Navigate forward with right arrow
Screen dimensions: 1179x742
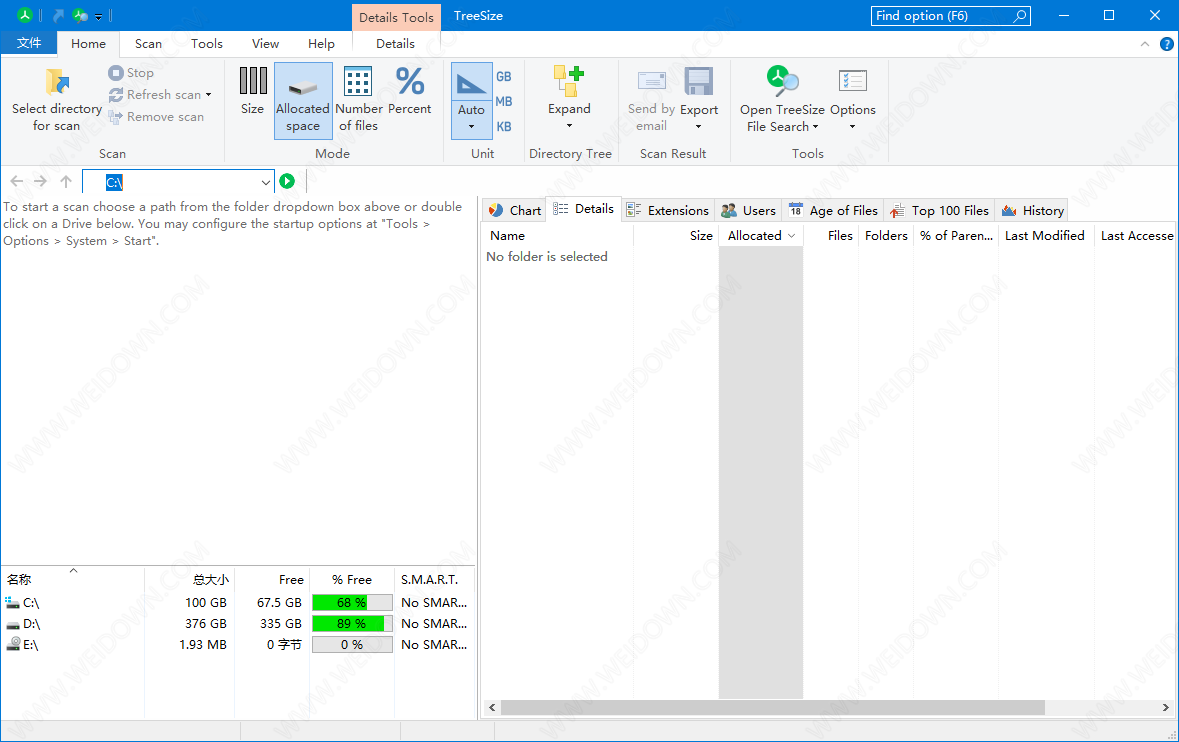tap(41, 181)
